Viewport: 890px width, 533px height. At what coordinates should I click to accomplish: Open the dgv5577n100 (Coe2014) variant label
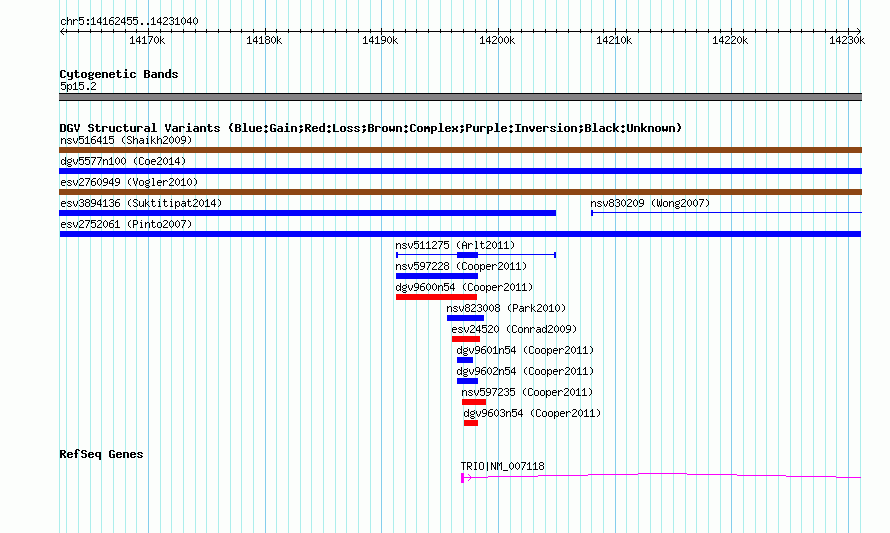click(x=123, y=161)
